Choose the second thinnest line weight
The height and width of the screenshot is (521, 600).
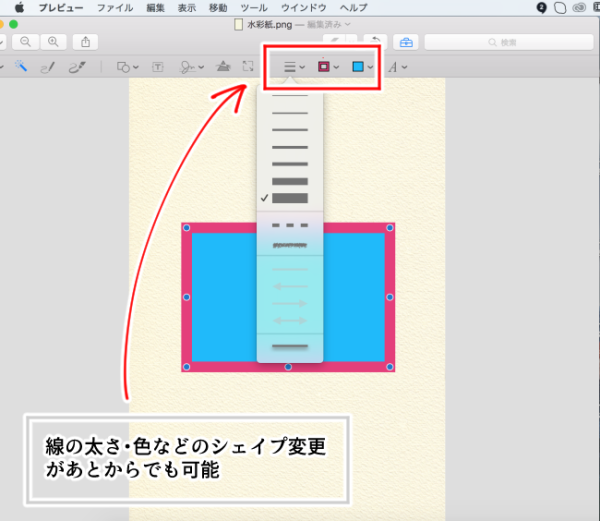coord(290,113)
